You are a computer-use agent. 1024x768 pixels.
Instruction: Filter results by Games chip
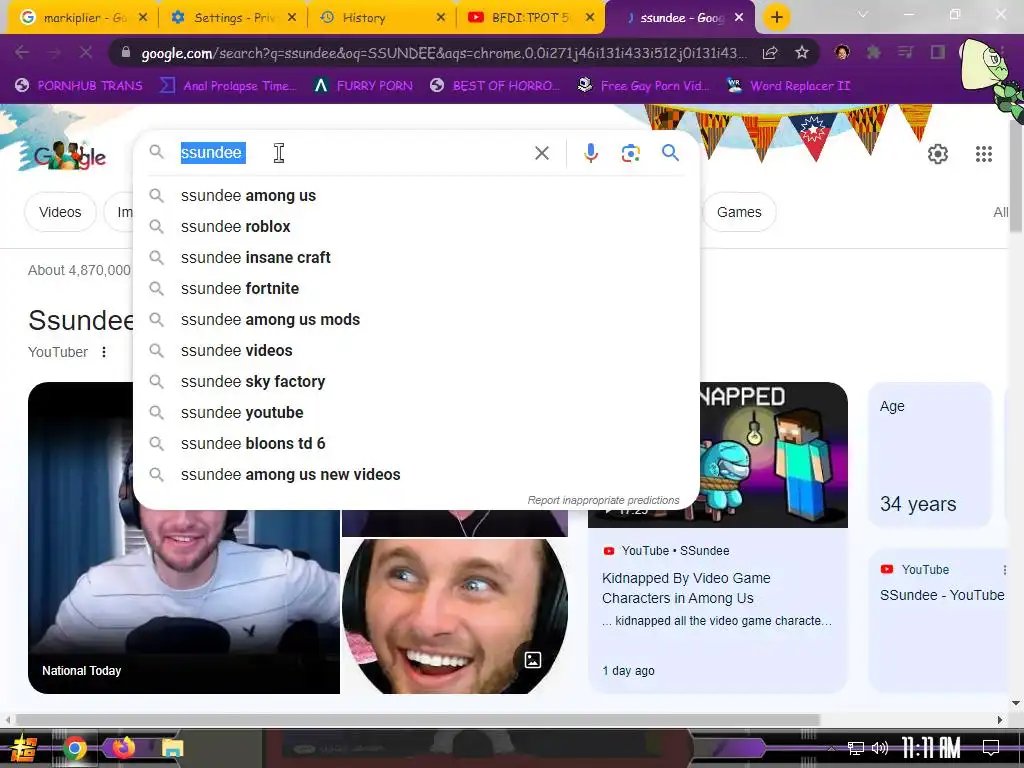coord(739,212)
